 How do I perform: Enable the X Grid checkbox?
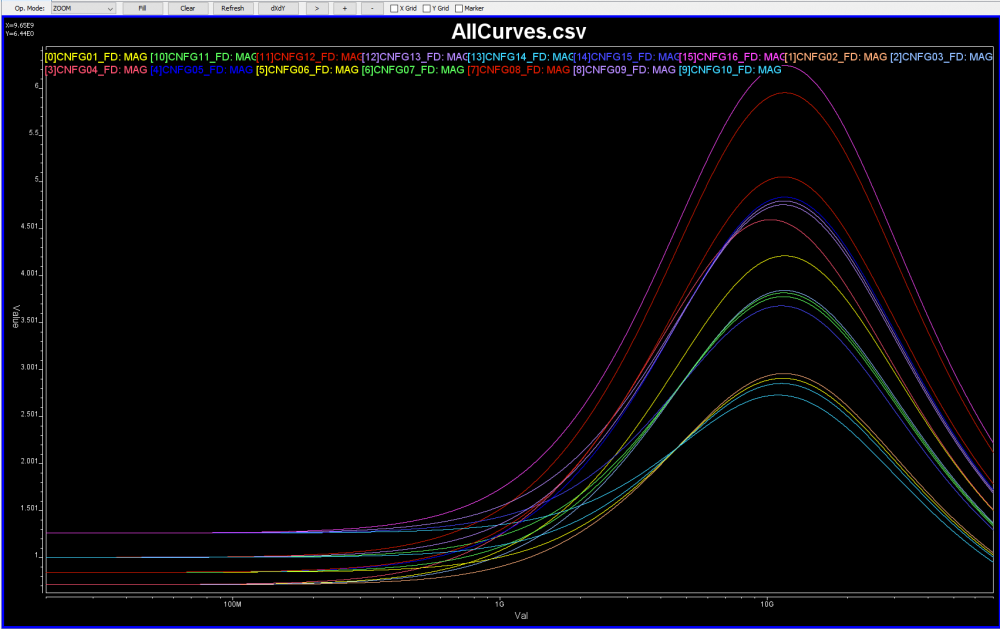[394, 8]
